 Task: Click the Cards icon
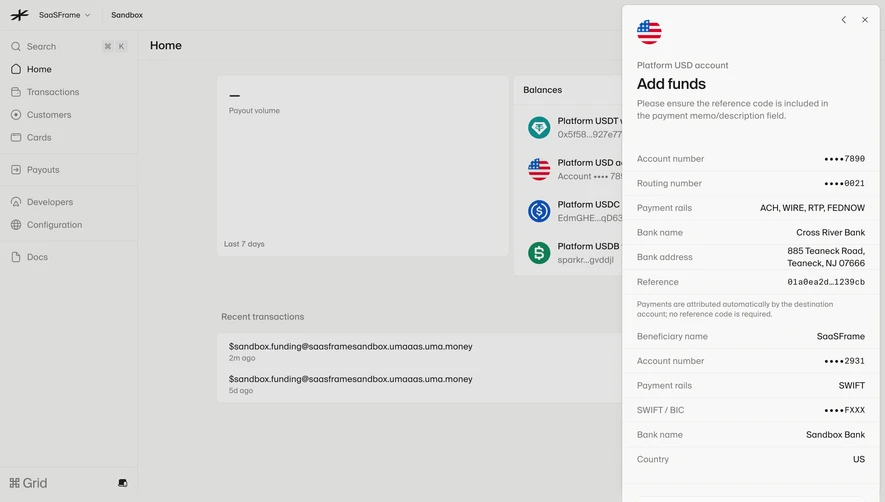pos(16,137)
